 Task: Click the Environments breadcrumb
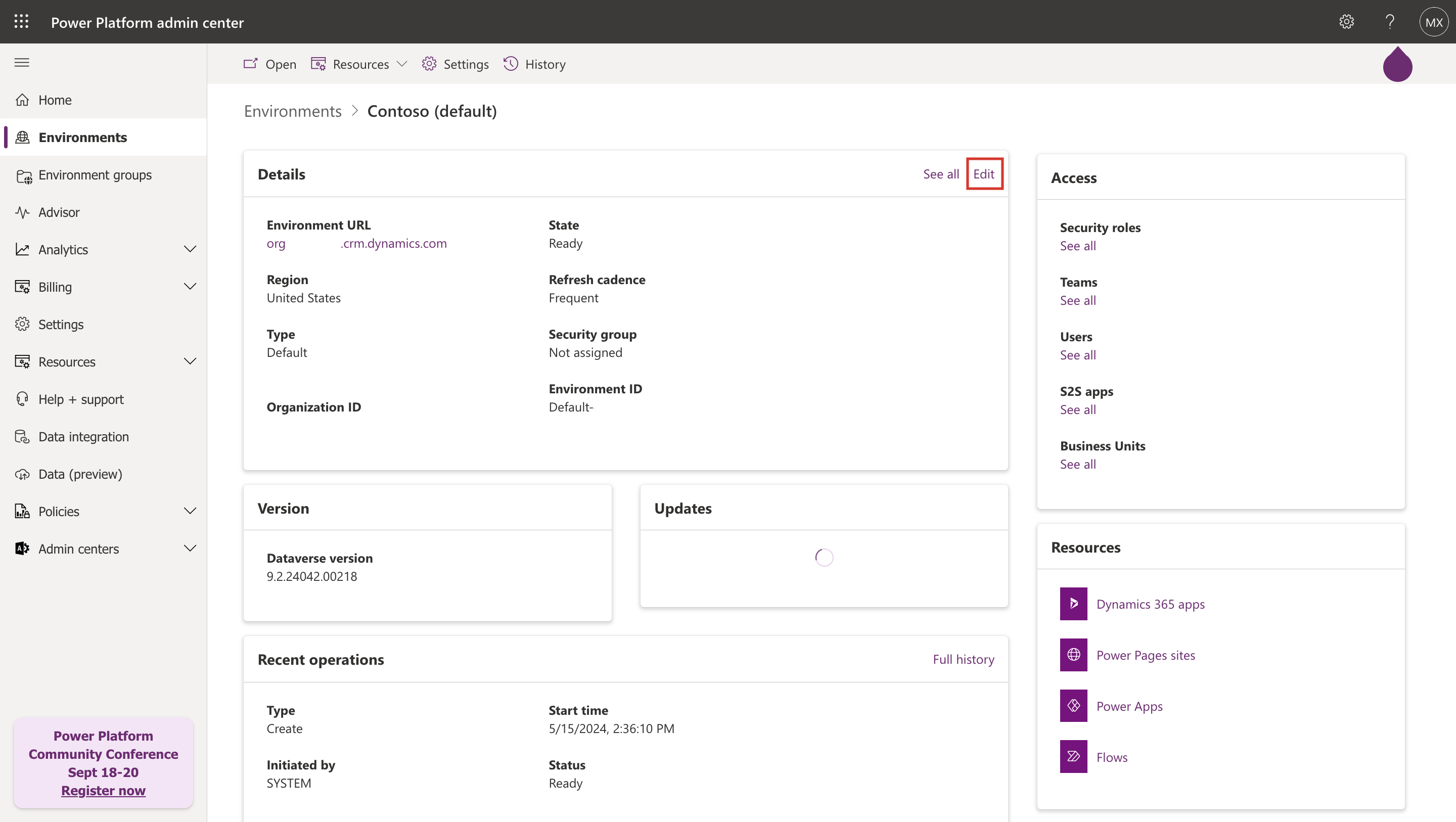pyautogui.click(x=293, y=111)
